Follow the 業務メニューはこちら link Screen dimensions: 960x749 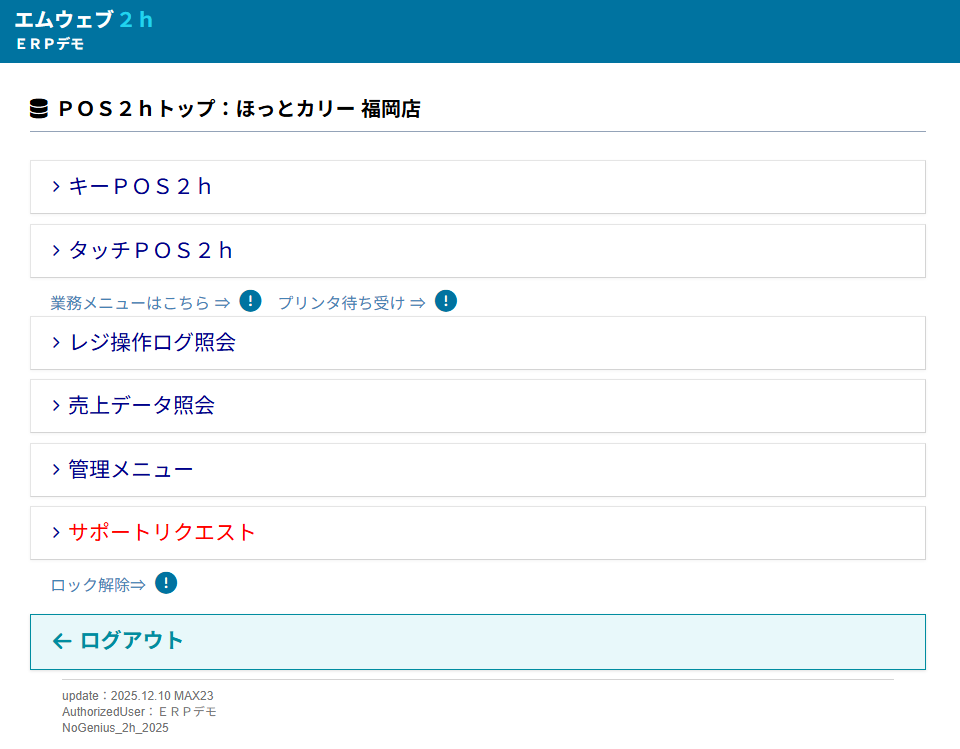pyautogui.click(x=140, y=303)
